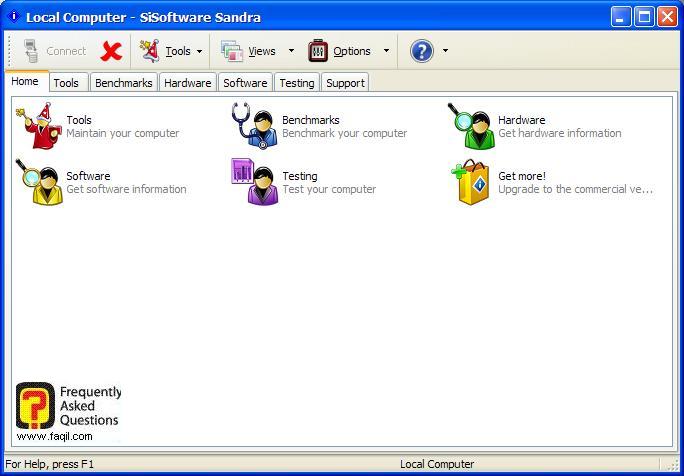The height and width of the screenshot is (476, 684).
Task: Click the Options mixer toolbar icon
Action: click(x=318, y=51)
